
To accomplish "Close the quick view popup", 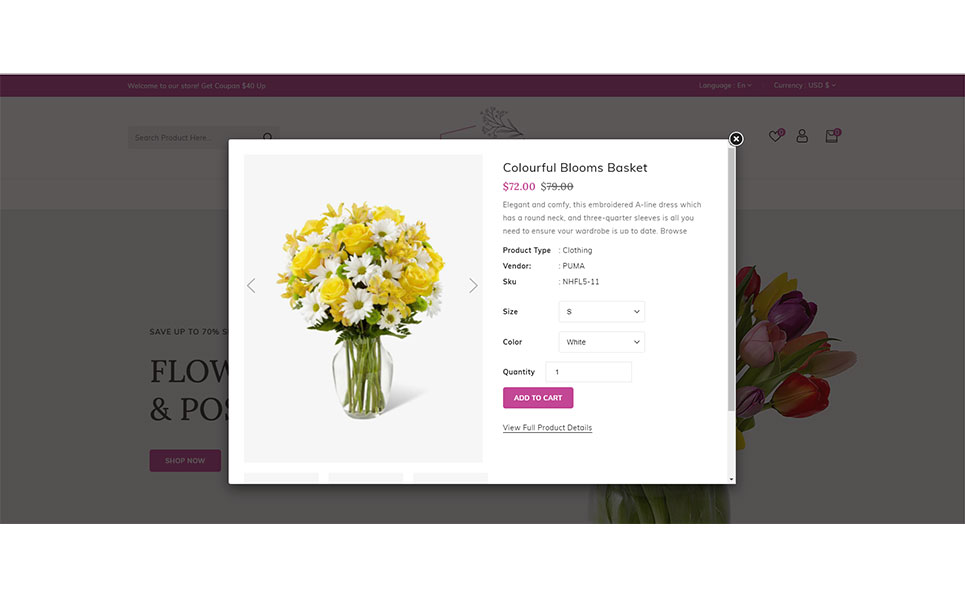I will 735,139.
